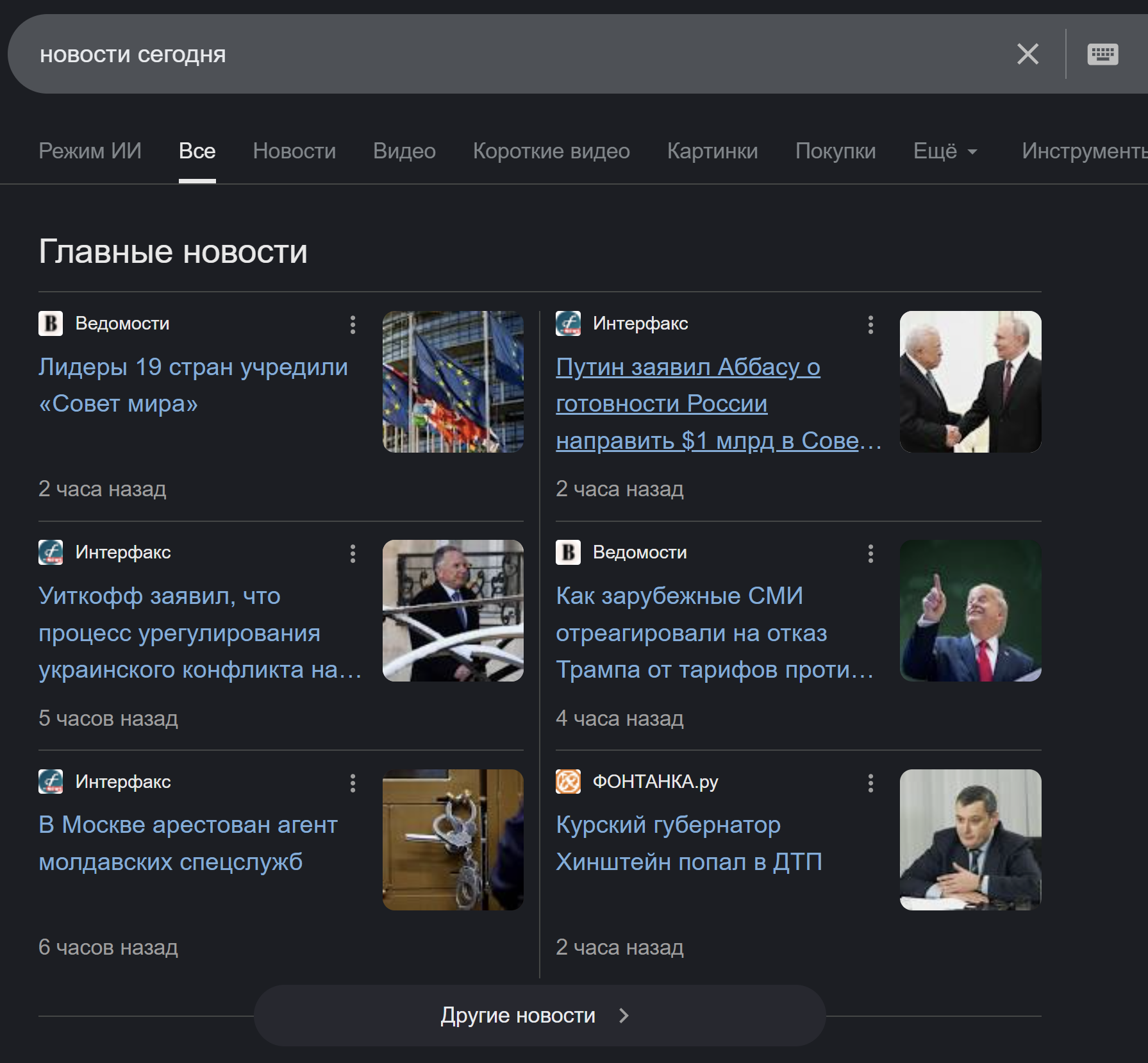
Task: Click the Ведомости source logo on first article
Action: [x=52, y=323]
